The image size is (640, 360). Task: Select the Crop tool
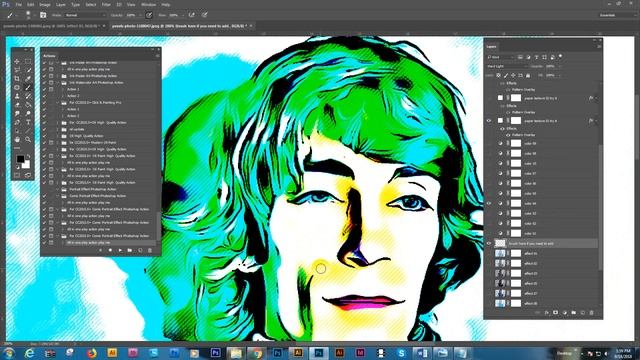click(x=17, y=78)
